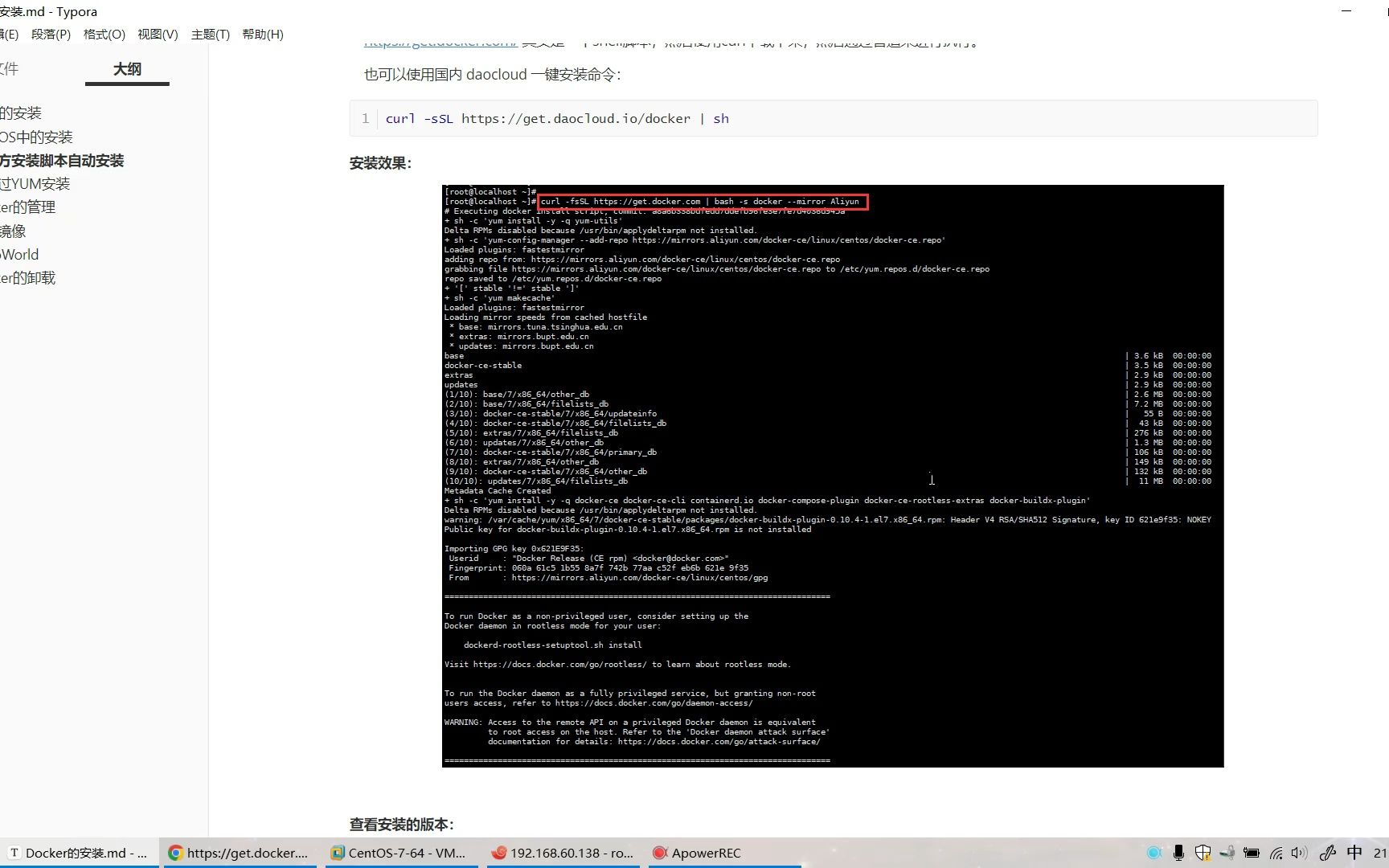Minimize the Typora window
The width and height of the screenshot is (1389, 868).
click(1347, 11)
